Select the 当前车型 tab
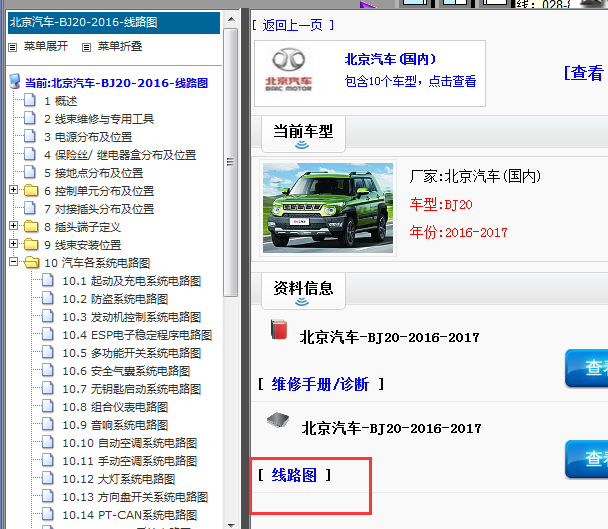608x529 pixels. [303, 134]
